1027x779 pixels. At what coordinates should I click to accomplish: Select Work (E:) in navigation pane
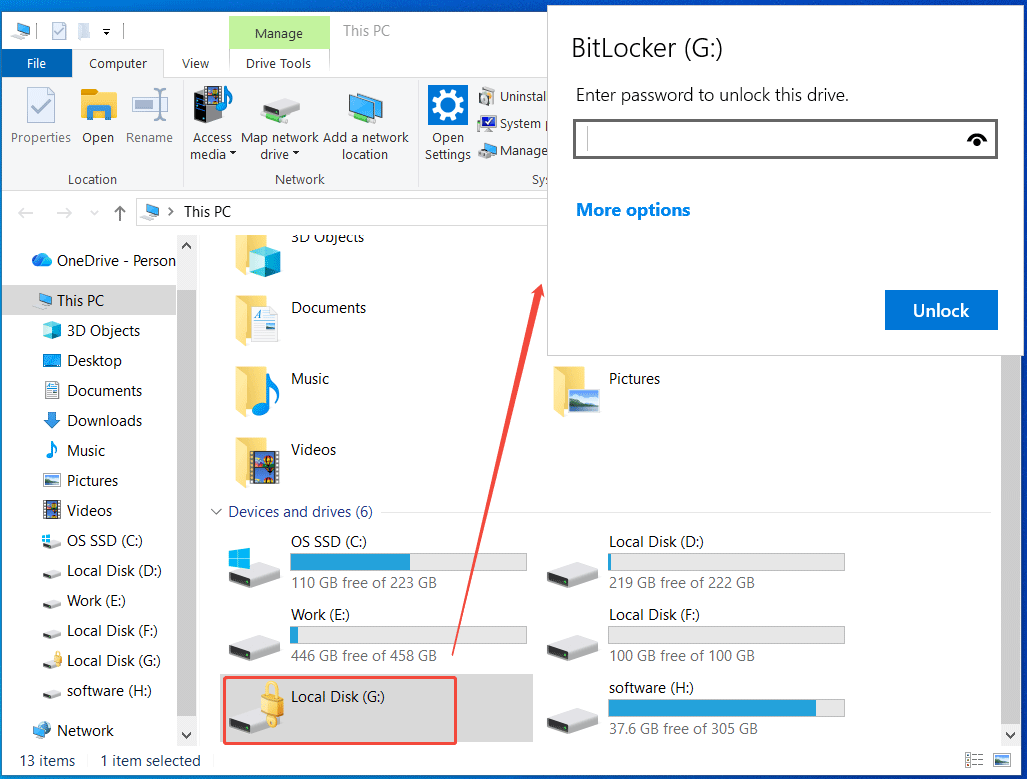point(84,601)
